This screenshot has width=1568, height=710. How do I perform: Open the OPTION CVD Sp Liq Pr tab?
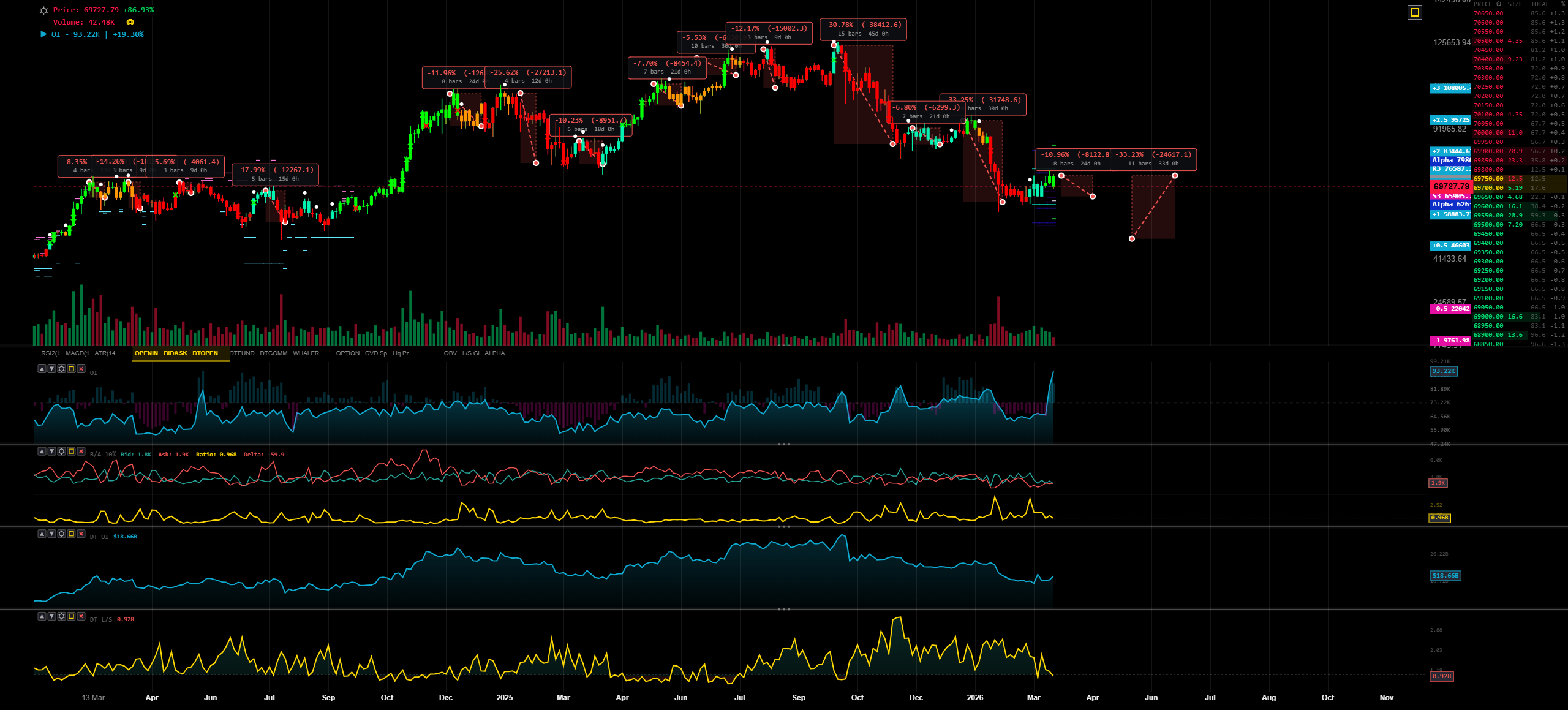(x=376, y=353)
